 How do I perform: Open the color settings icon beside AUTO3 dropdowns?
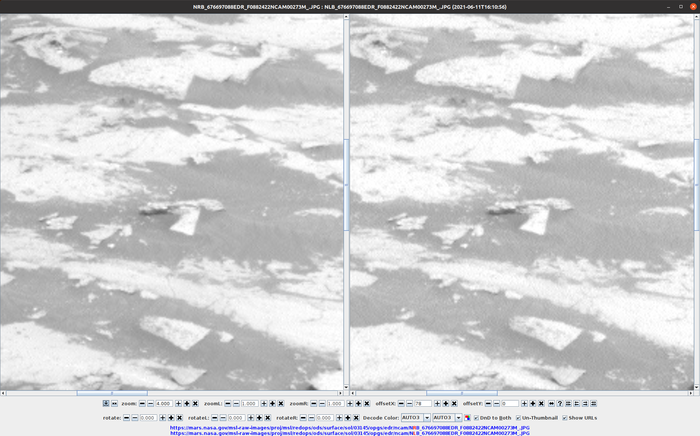pos(467,417)
